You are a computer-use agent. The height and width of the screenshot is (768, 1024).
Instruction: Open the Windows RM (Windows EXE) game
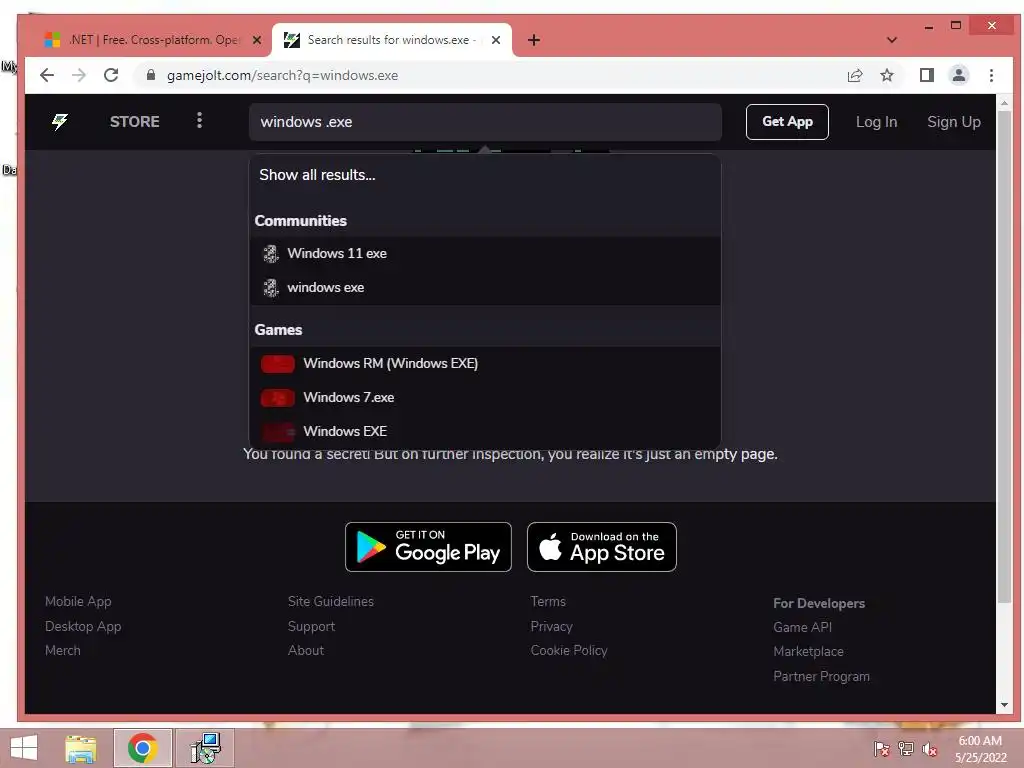(x=485, y=363)
